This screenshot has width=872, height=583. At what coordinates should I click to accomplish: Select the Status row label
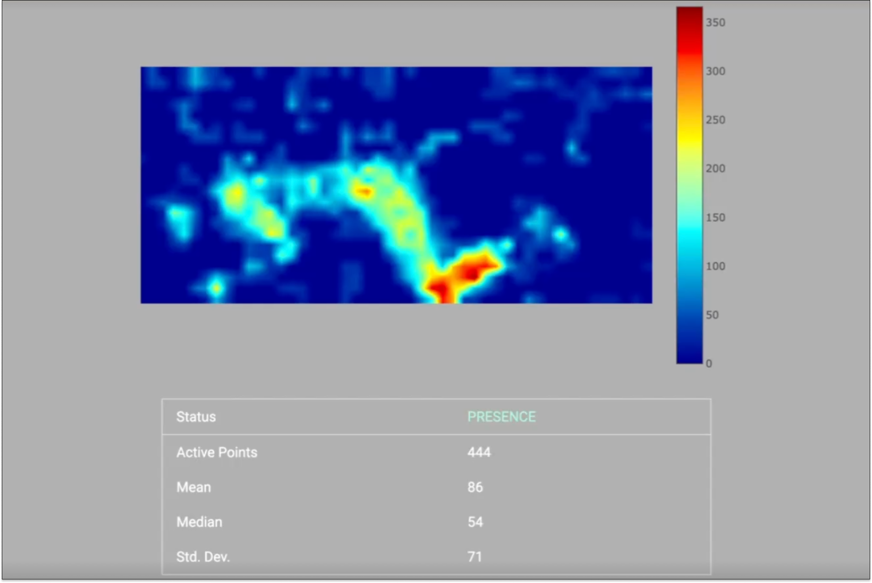point(196,417)
